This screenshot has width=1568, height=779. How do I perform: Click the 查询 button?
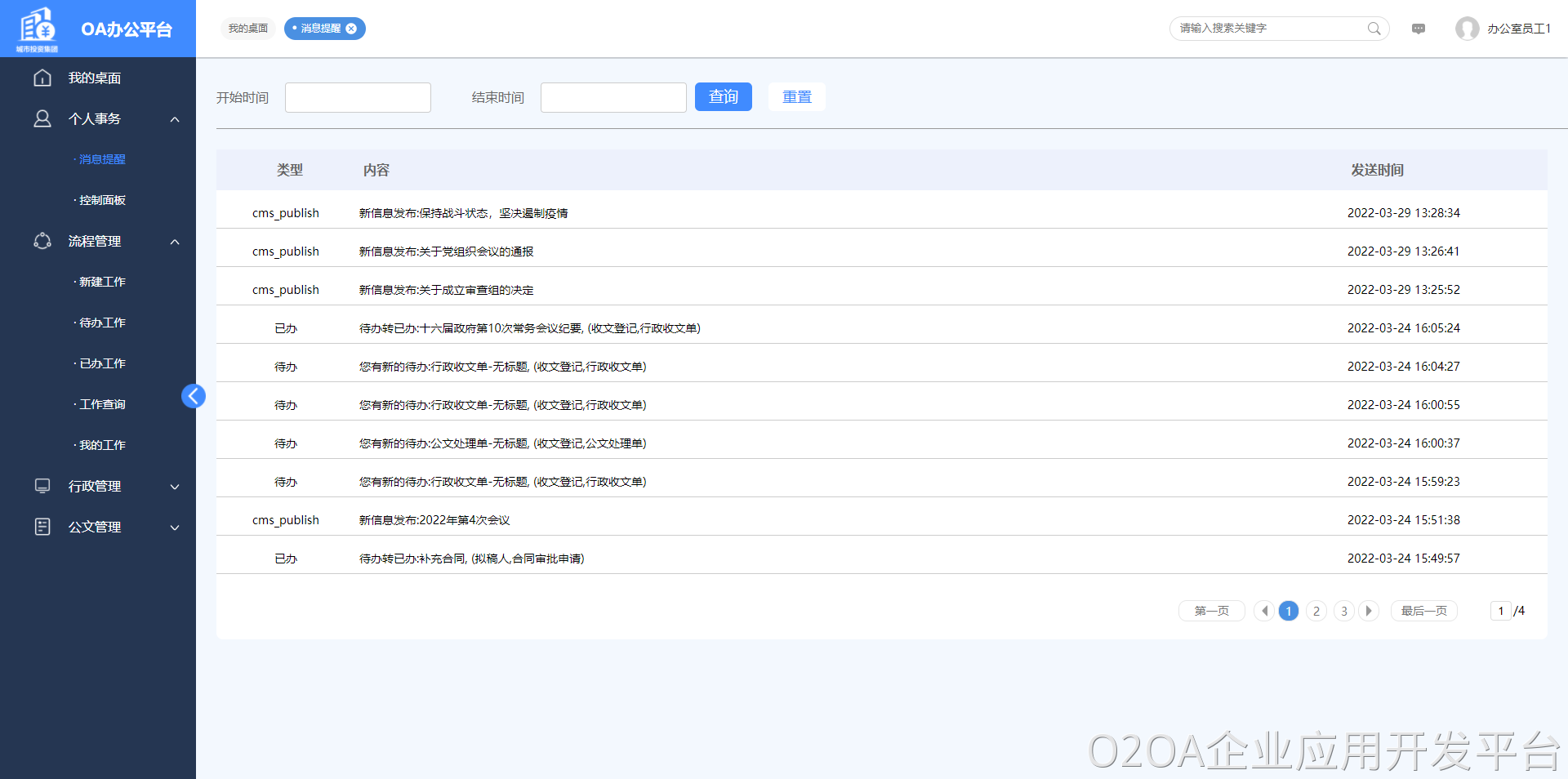[723, 97]
